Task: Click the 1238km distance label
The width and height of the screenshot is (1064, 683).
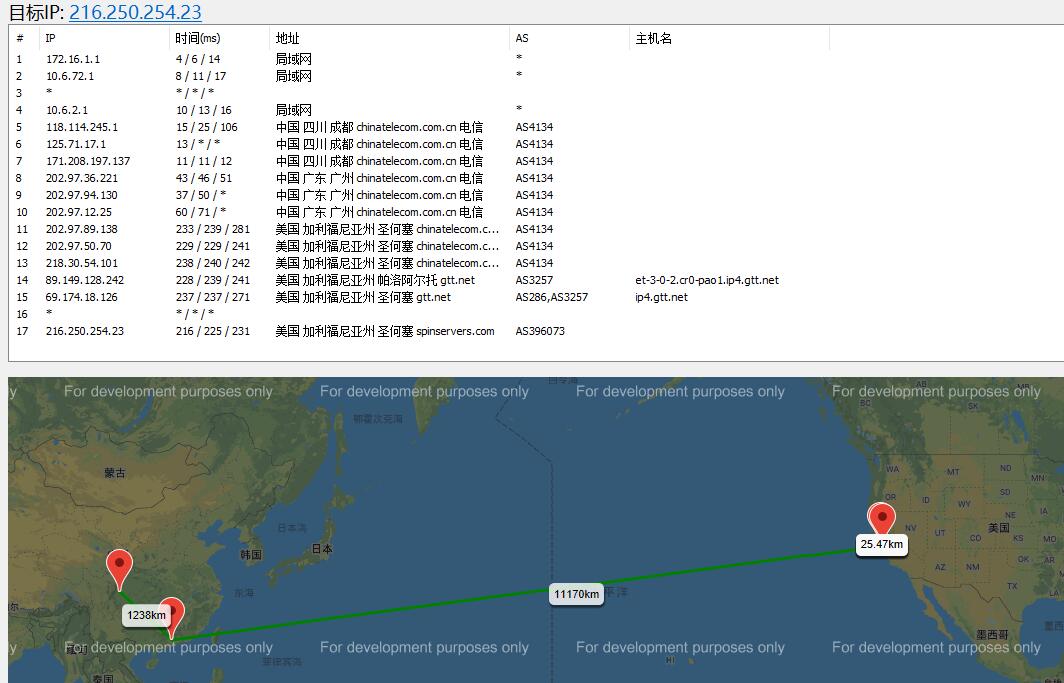Action: point(146,615)
